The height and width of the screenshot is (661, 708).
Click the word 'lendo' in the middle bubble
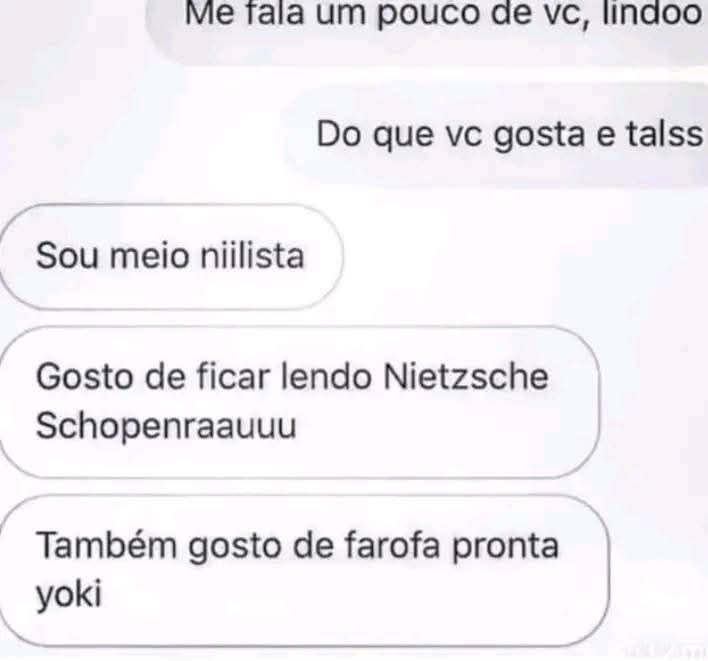(326, 377)
